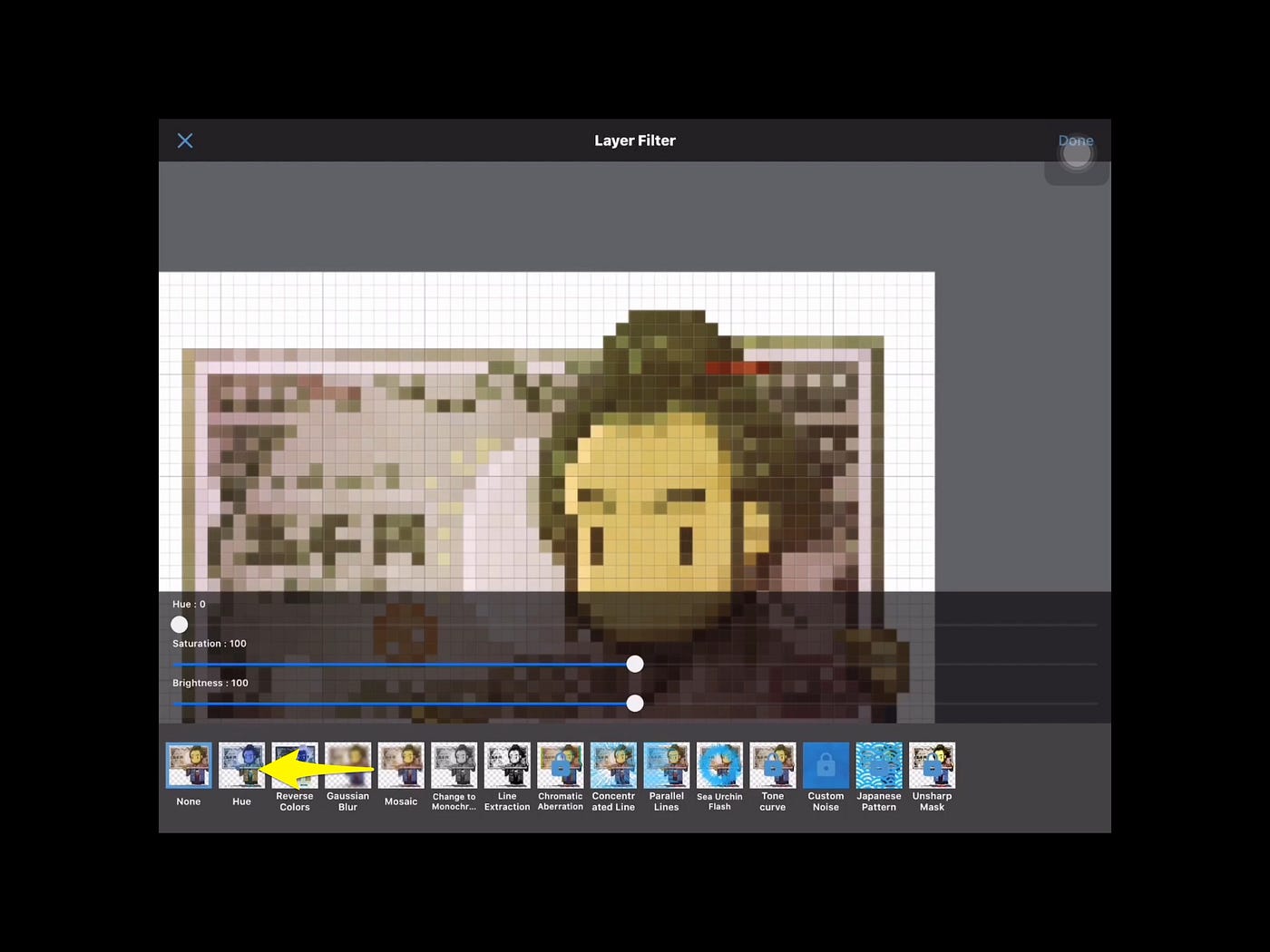Select the Gaussian Blur filter
Screen dimensions: 1270x952
(348, 765)
